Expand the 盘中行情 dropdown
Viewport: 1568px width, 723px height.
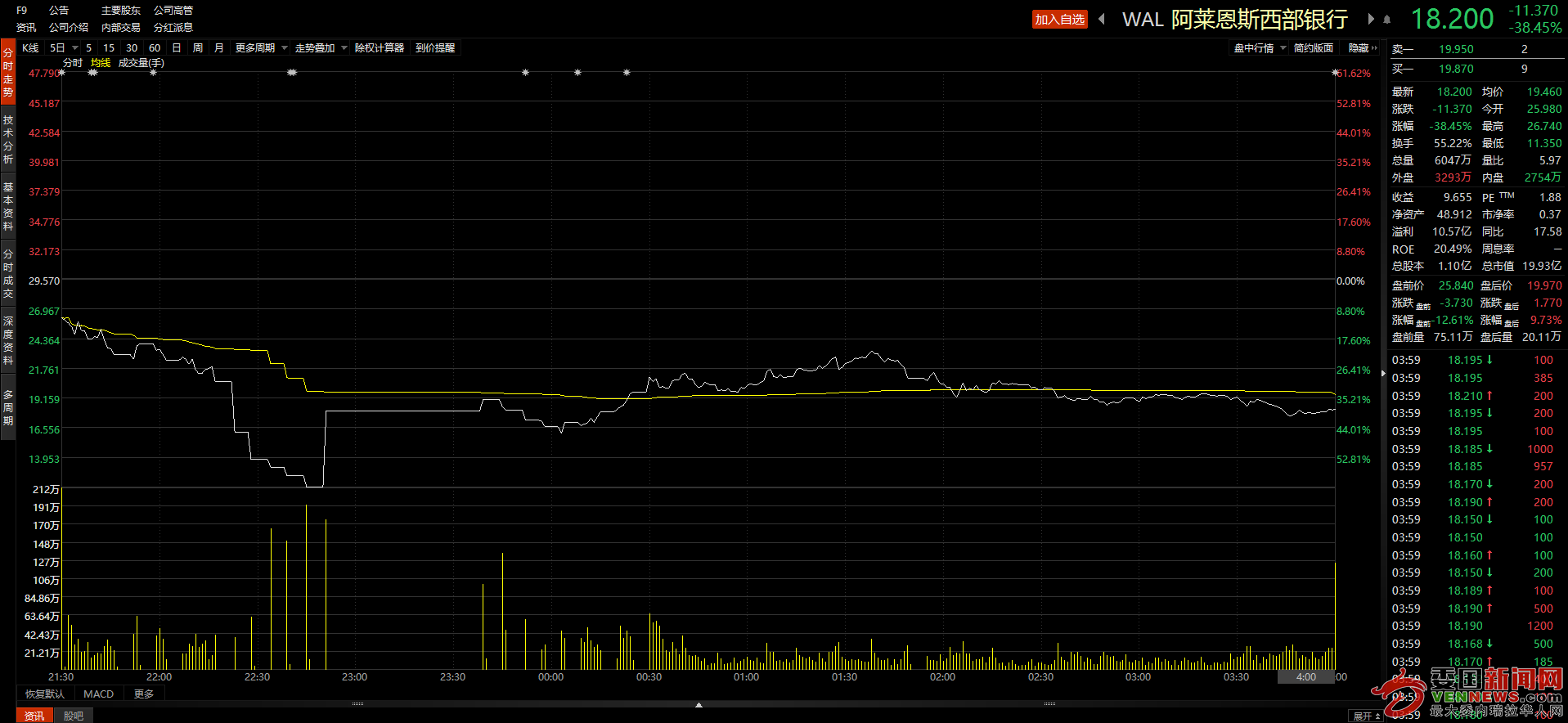tap(1260, 48)
